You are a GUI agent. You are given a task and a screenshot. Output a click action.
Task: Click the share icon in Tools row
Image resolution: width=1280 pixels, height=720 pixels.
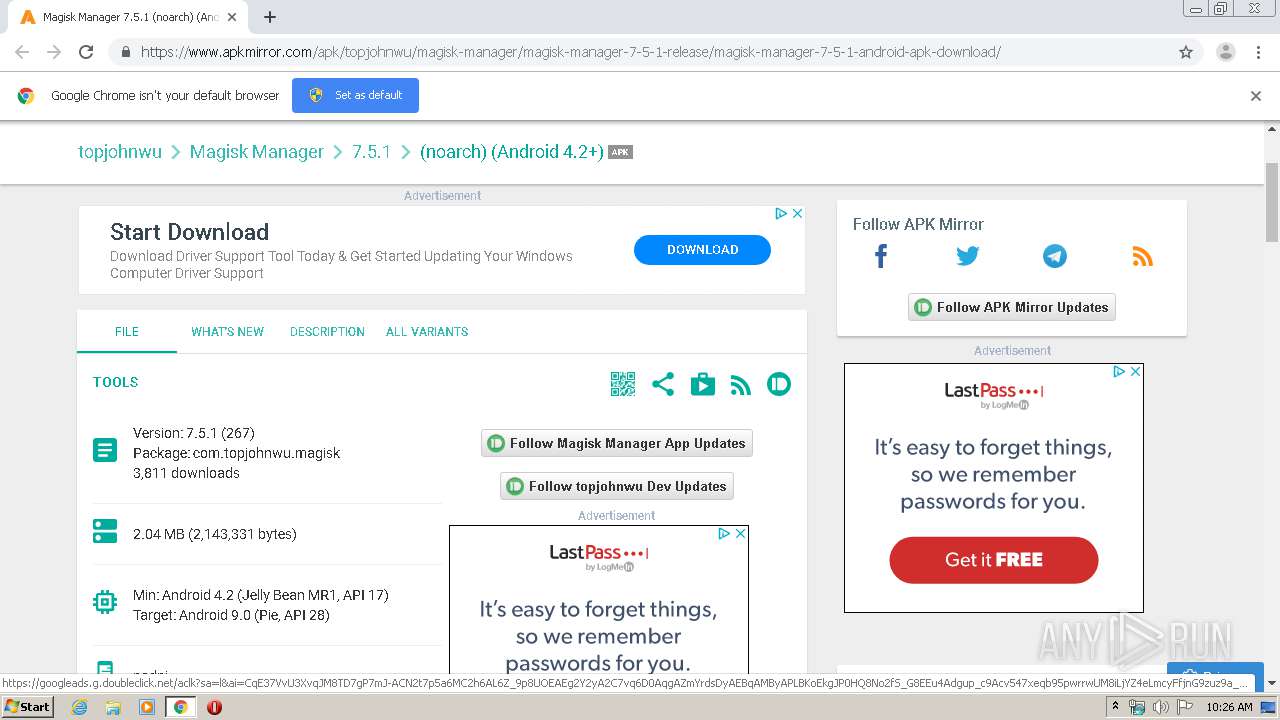(663, 384)
